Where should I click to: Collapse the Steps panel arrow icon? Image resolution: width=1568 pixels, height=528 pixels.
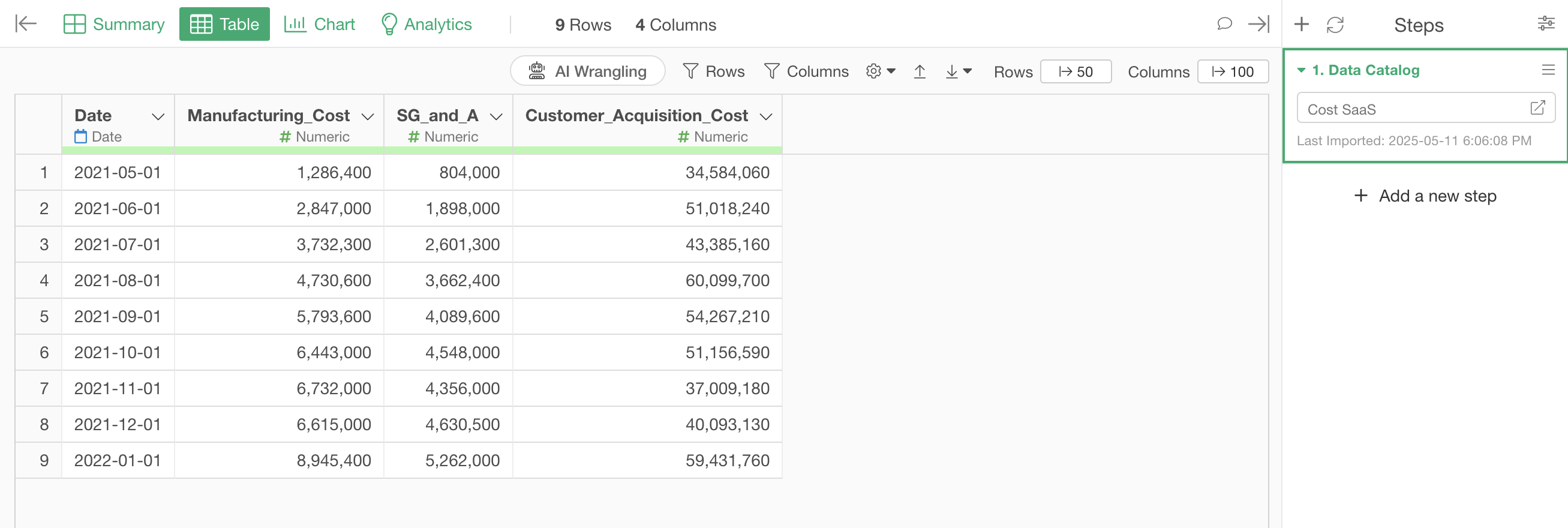pos(1259,24)
